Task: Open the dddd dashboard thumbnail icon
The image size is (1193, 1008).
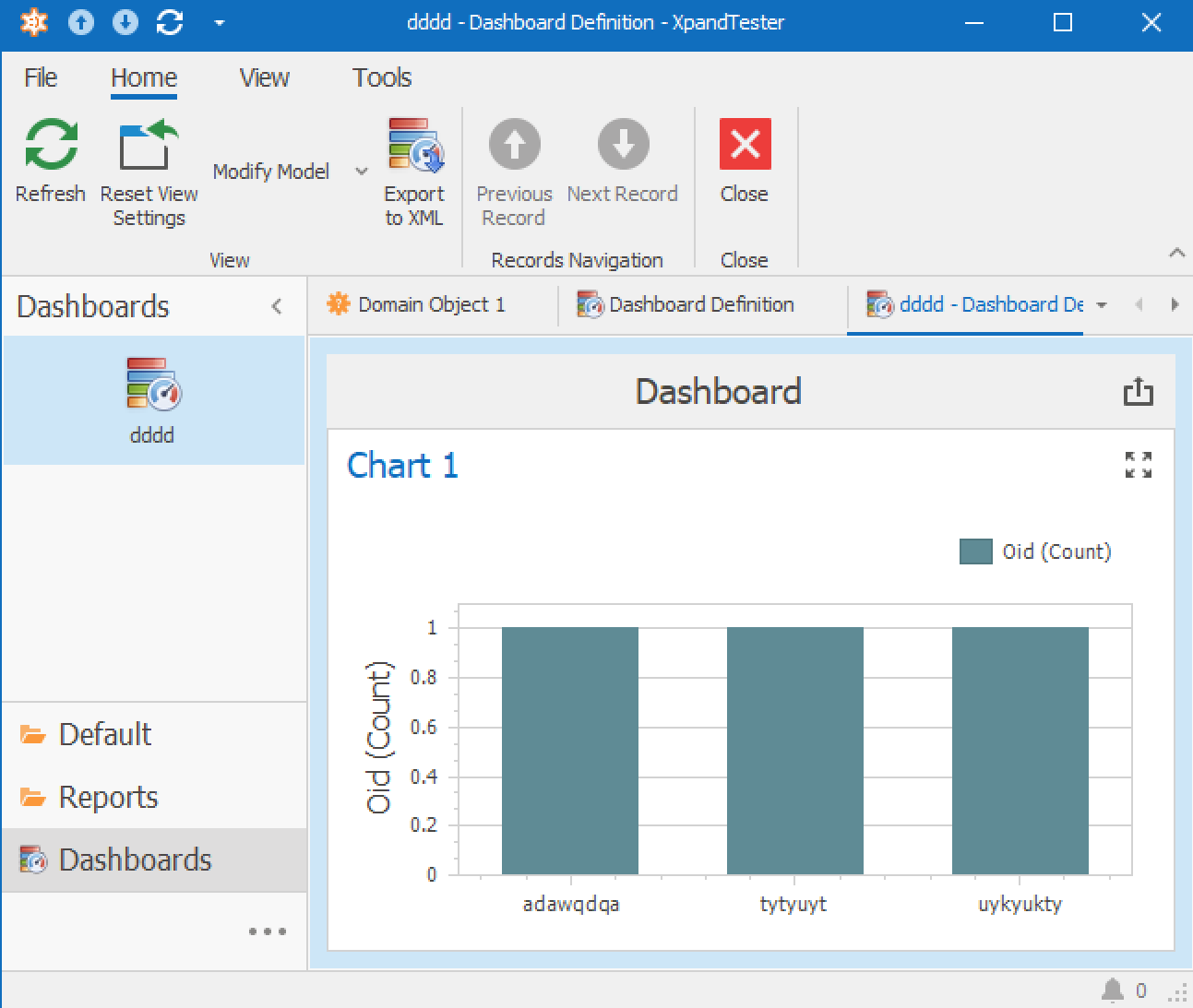Action: [x=151, y=391]
